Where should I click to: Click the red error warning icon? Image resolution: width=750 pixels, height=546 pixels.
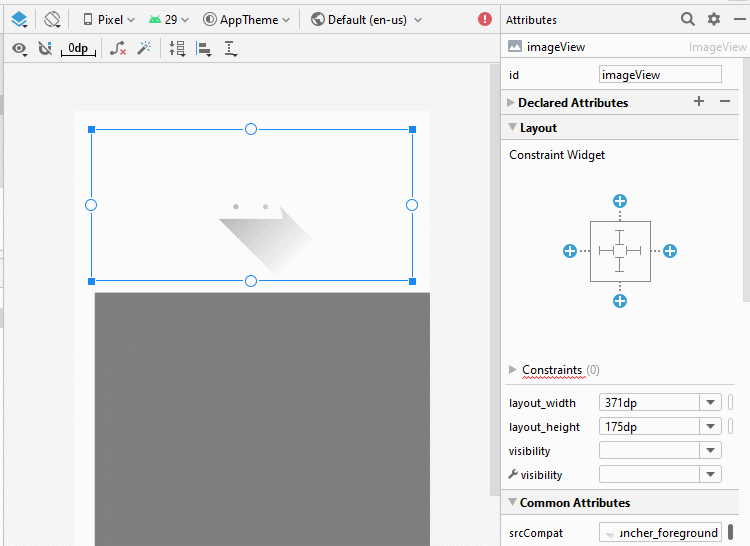(x=485, y=19)
